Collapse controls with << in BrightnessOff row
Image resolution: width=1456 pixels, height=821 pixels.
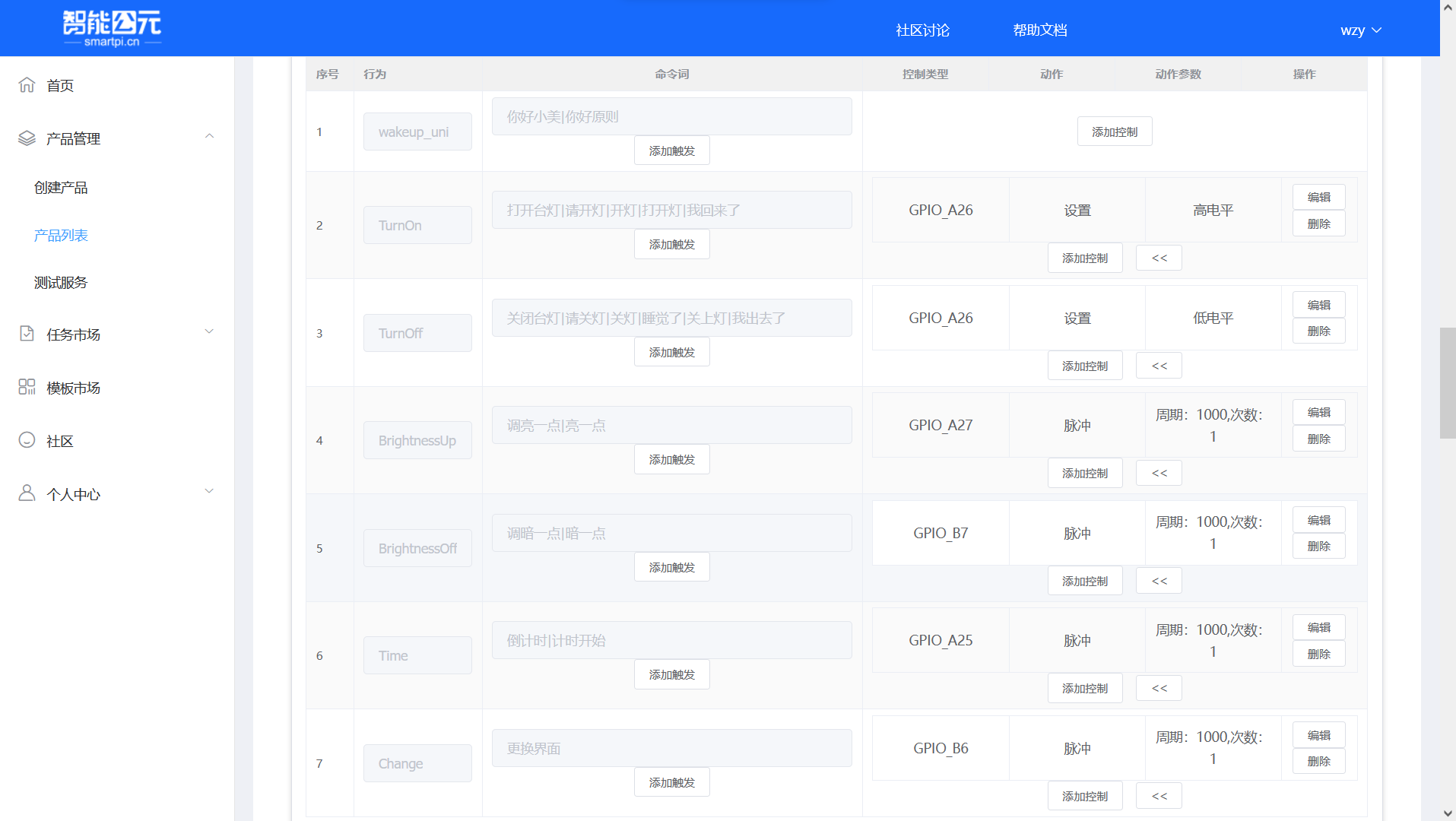1159,581
